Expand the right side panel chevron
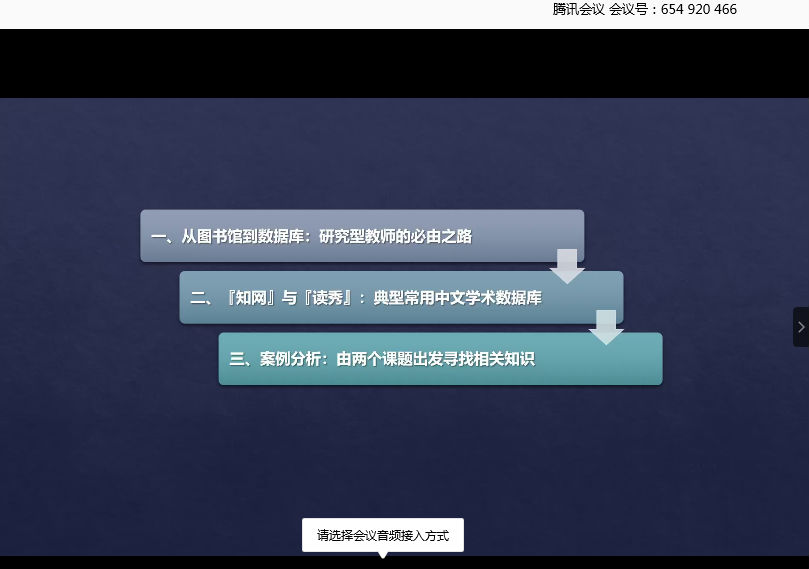 point(801,327)
